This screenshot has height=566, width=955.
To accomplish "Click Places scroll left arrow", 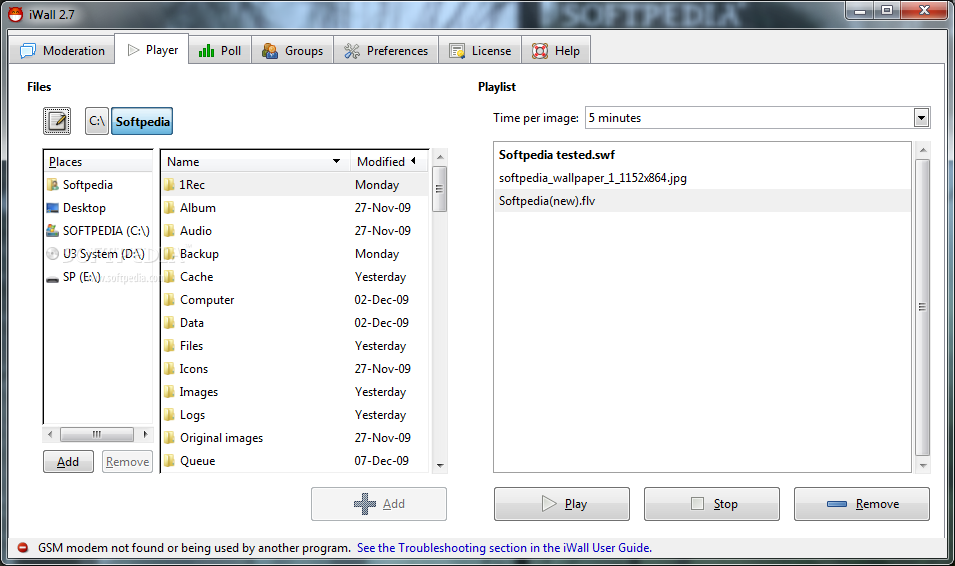I will [x=50, y=434].
